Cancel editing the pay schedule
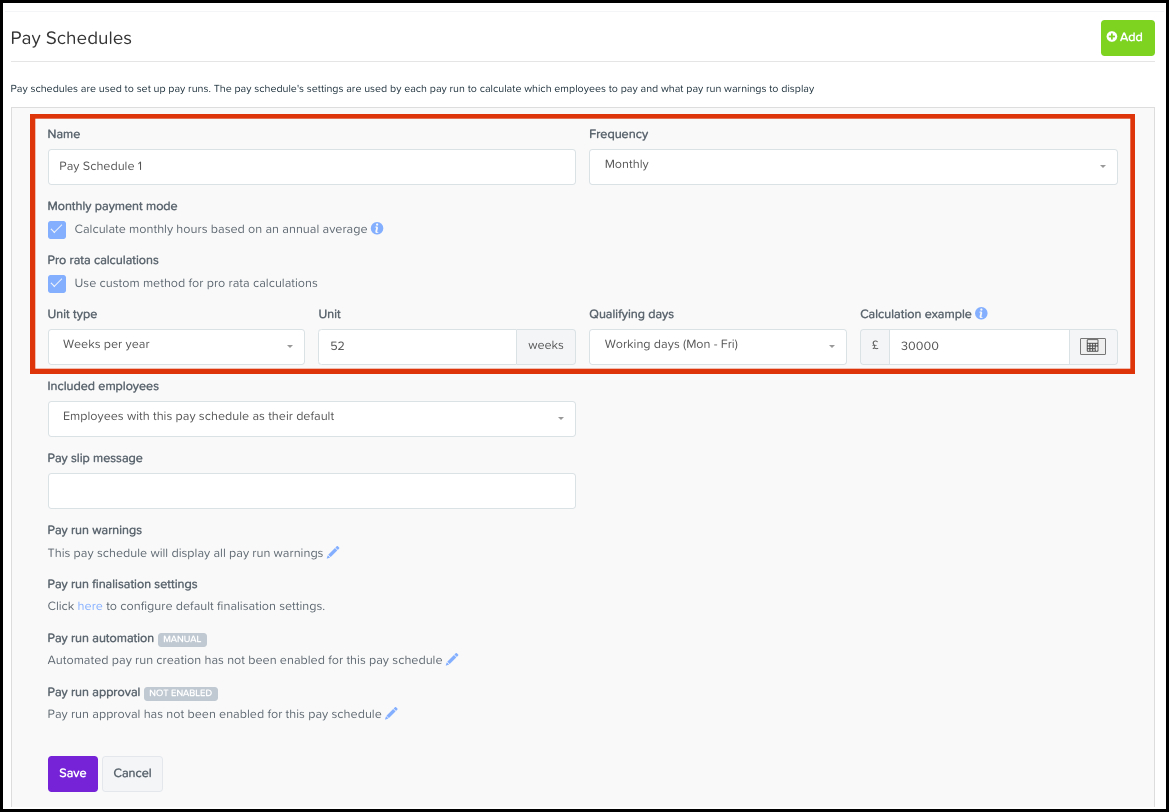The width and height of the screenshot is (1169, 812). (x=132, y=773)
